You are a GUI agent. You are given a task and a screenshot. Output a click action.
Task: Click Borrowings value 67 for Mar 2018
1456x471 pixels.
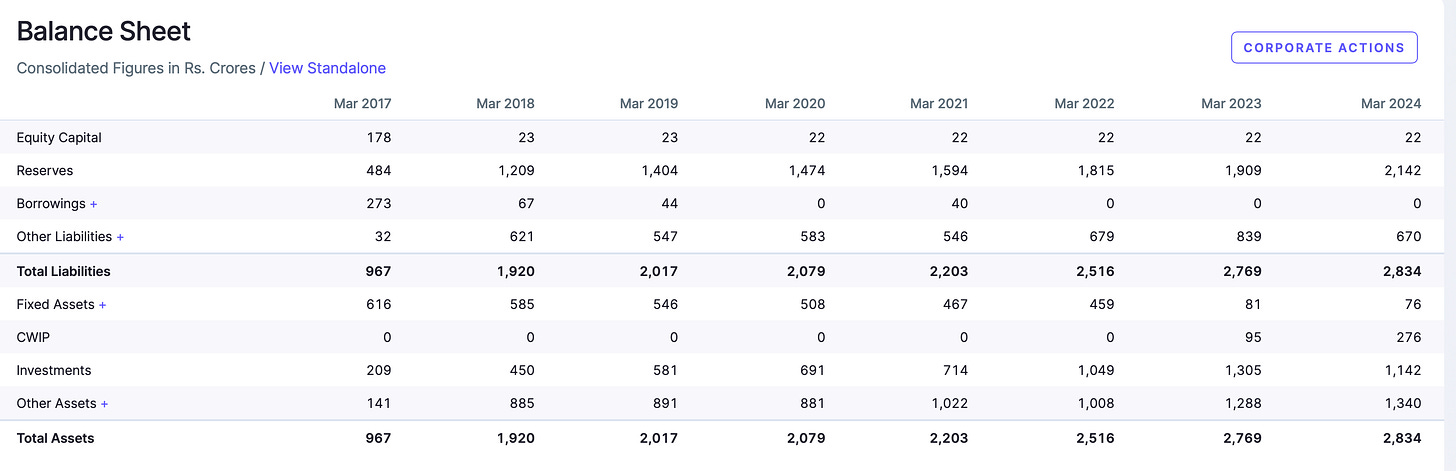525,204
